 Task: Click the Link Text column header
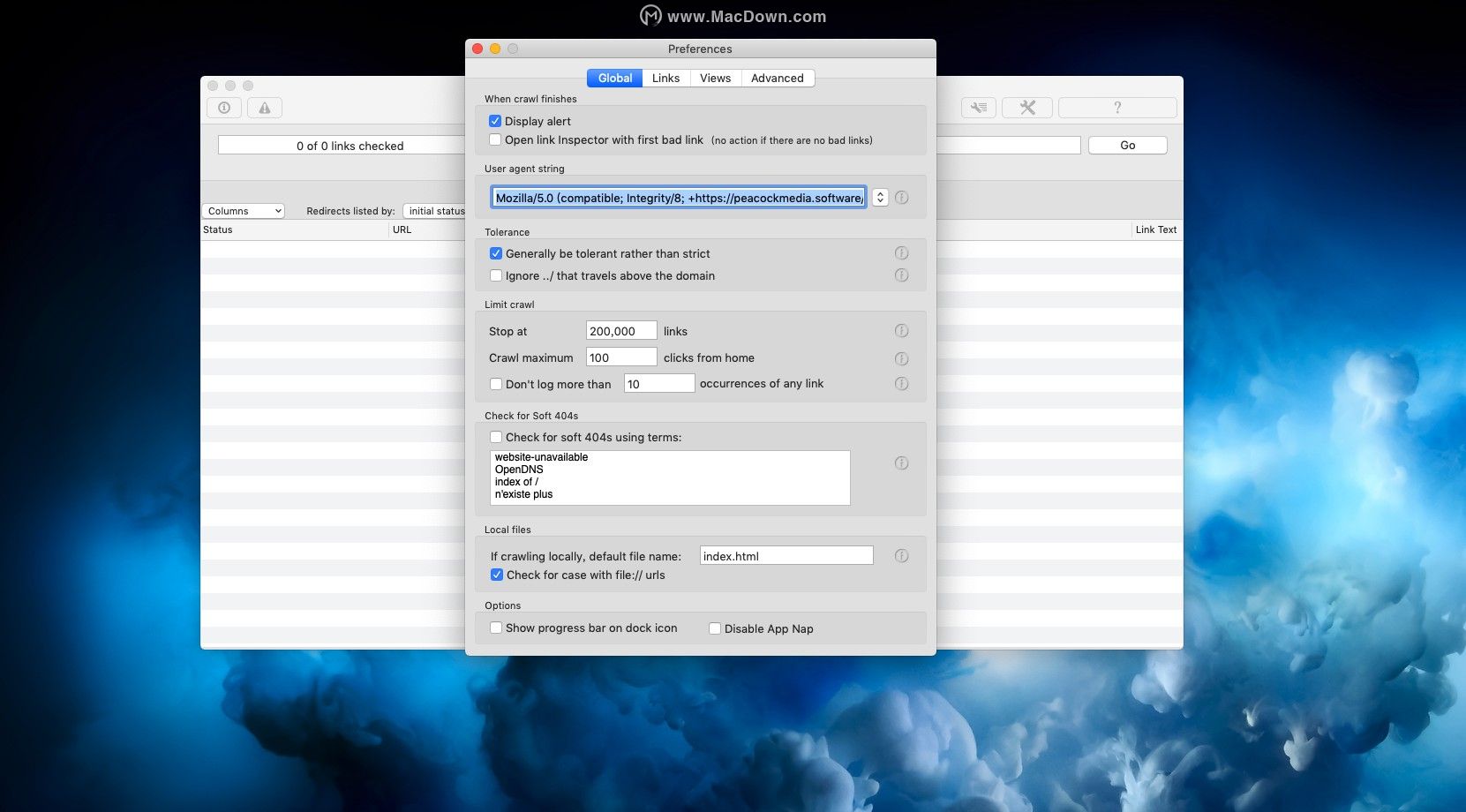(x=1156, y=229)
